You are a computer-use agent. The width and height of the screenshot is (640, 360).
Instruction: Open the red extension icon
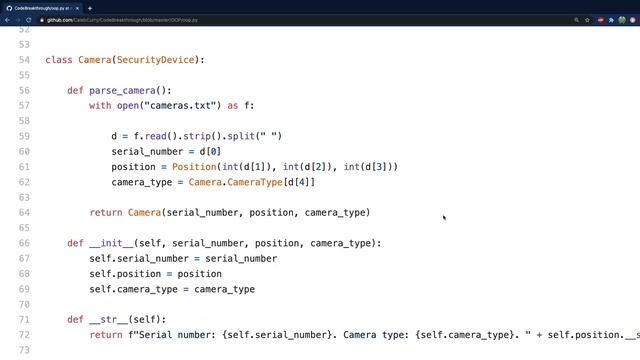600,20
